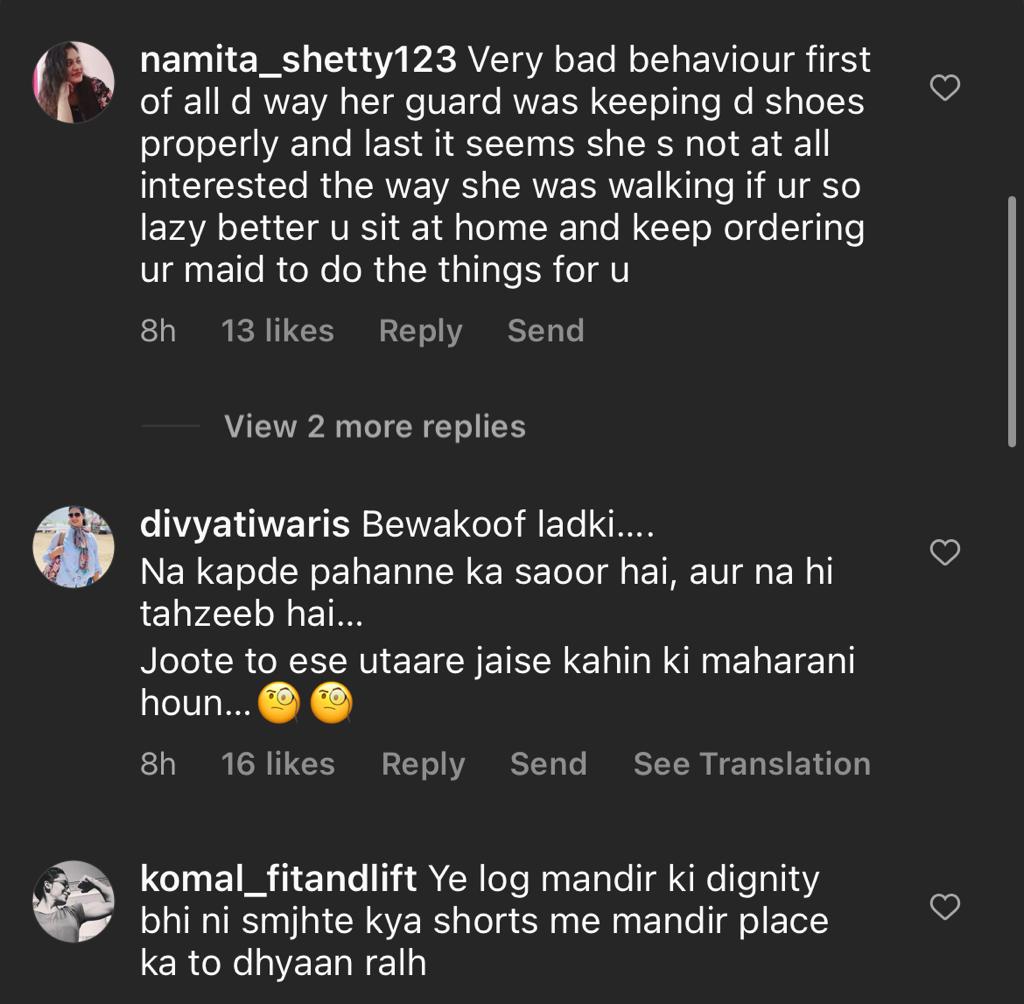This screenshot has width=1024, height=1004.
Task: Open komal_fitandlift's profile picture
Action: tap(74, 901)
